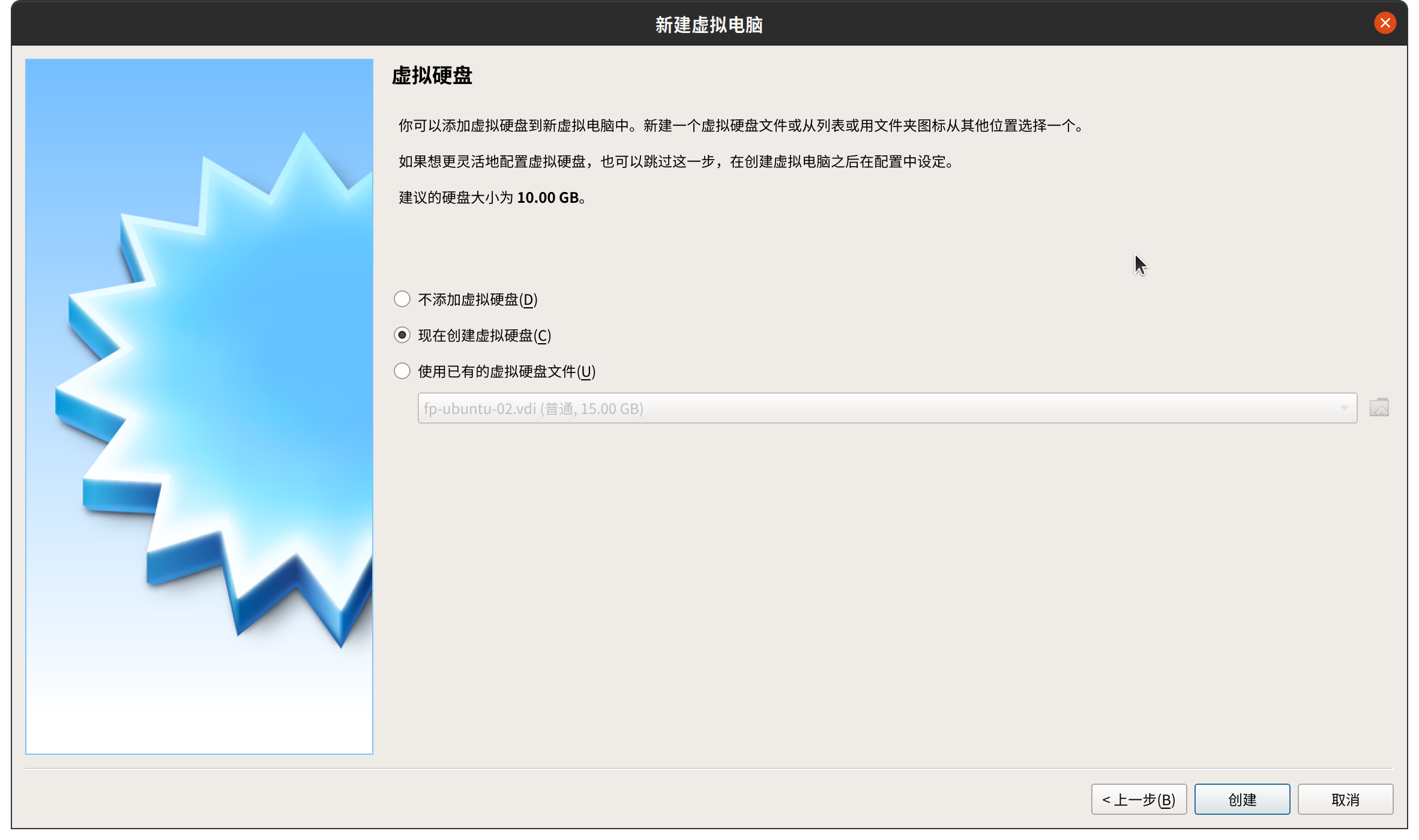Click 取消 to cancel the wizard
The width and height of the screenshot is (1419, 840).
tap(1345, 799)
